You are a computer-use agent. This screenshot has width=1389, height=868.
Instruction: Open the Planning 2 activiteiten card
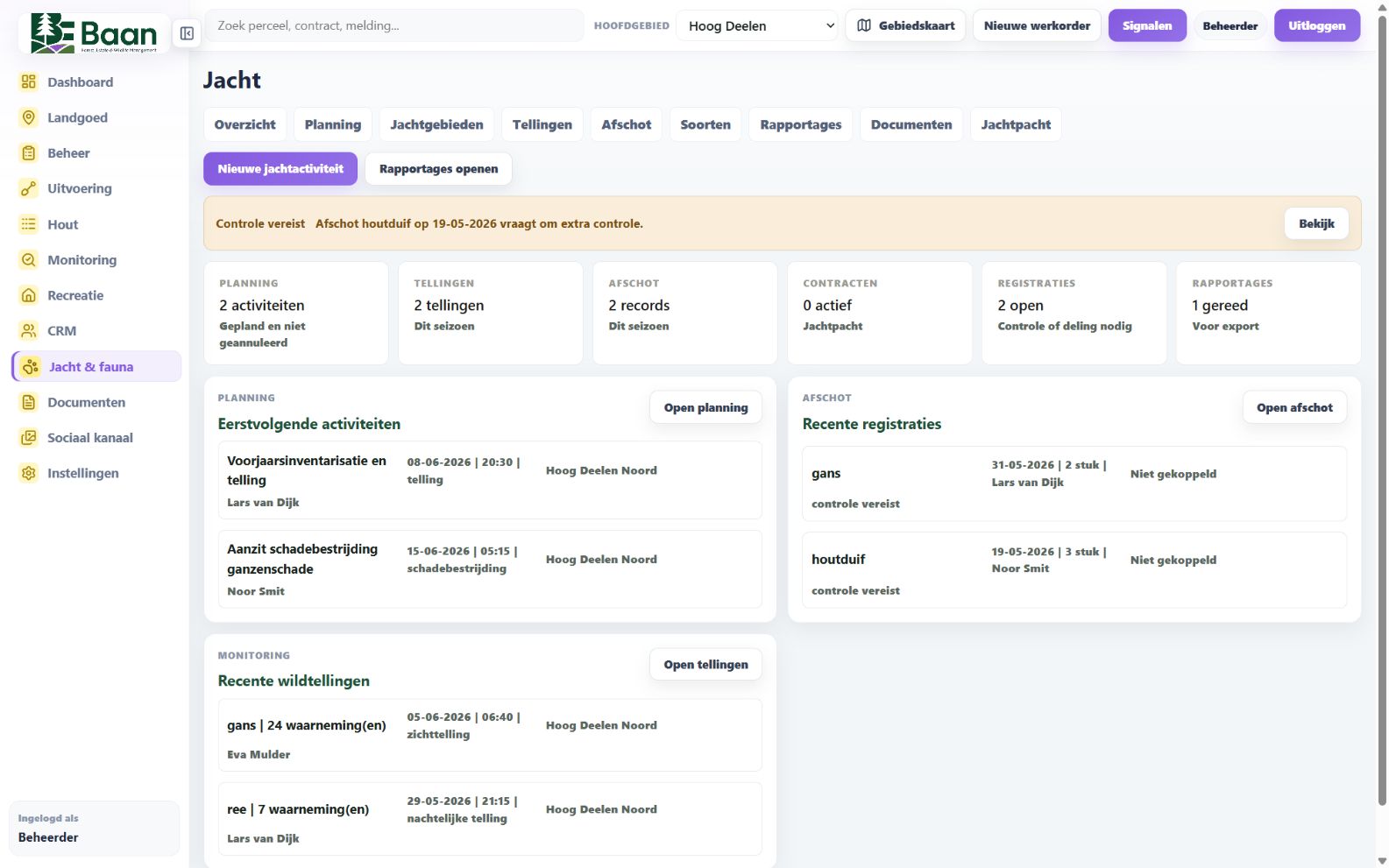[296, 313]
